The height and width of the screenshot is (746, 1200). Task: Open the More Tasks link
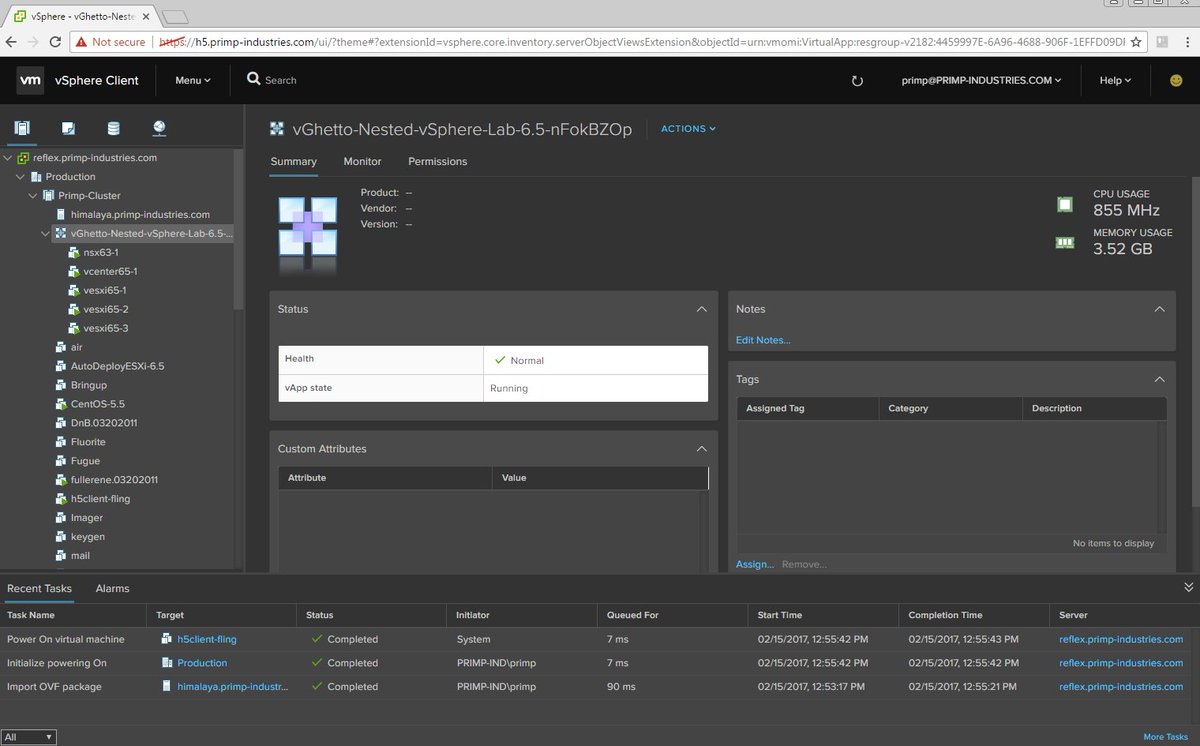(x=1167, y=737)
